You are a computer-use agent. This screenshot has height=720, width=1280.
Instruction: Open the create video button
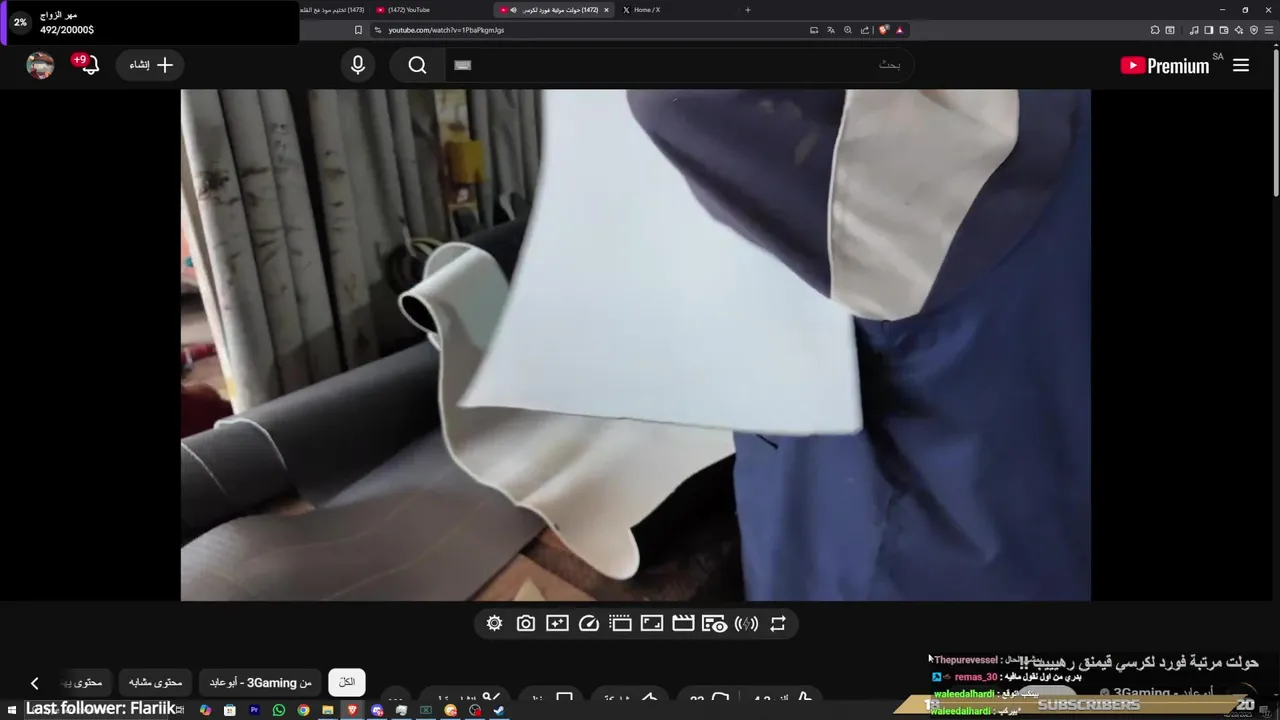click(151, 65)
